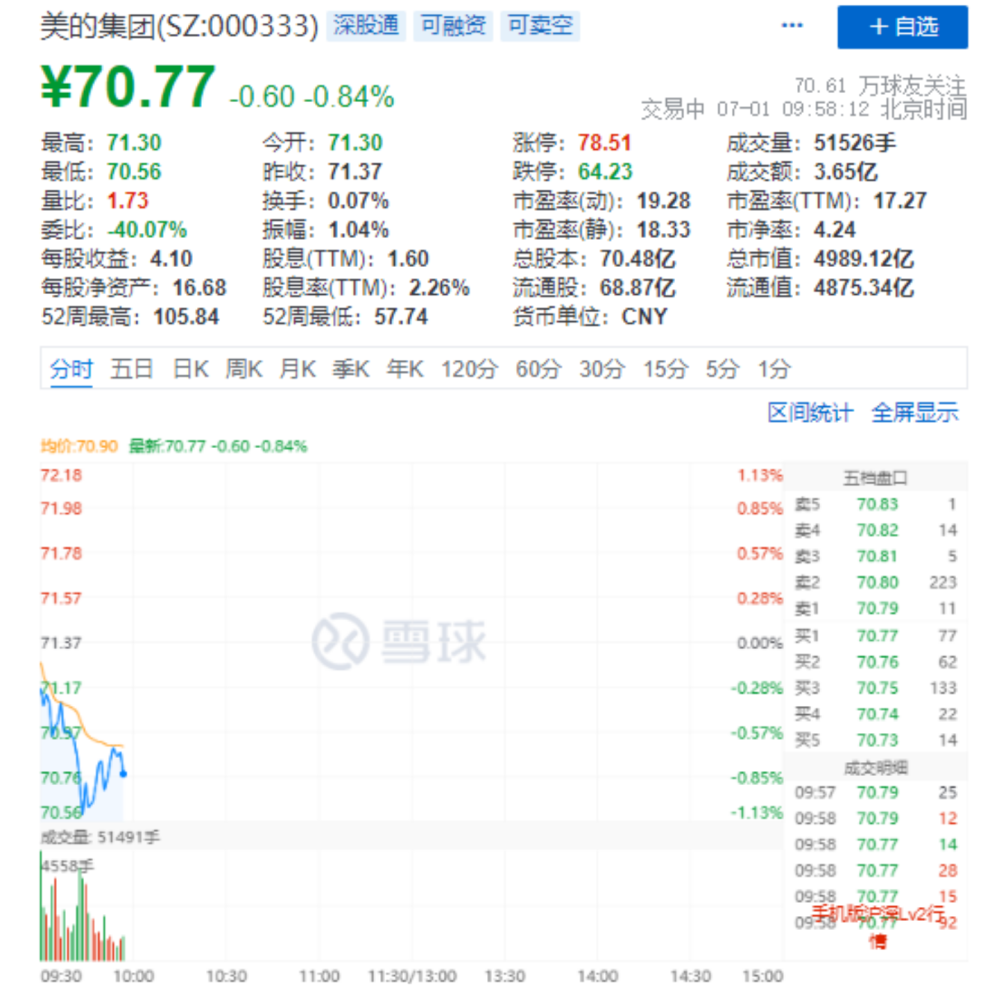
Task: Select the 买5 order row at 70.73
Action: pos(875,740)
